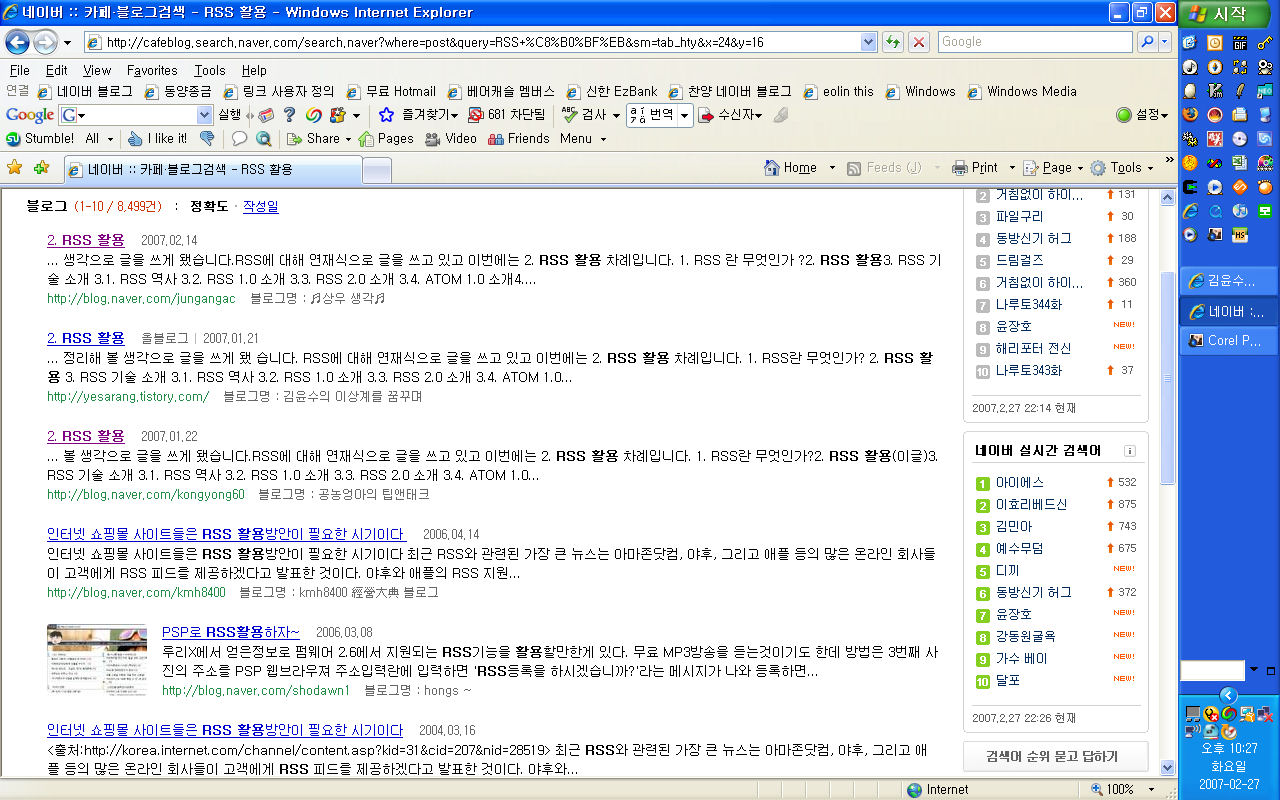Open the StumbleUpon All topics dropdown
This screenshot has width=1280, height=800.
click(x=99, y=139)
